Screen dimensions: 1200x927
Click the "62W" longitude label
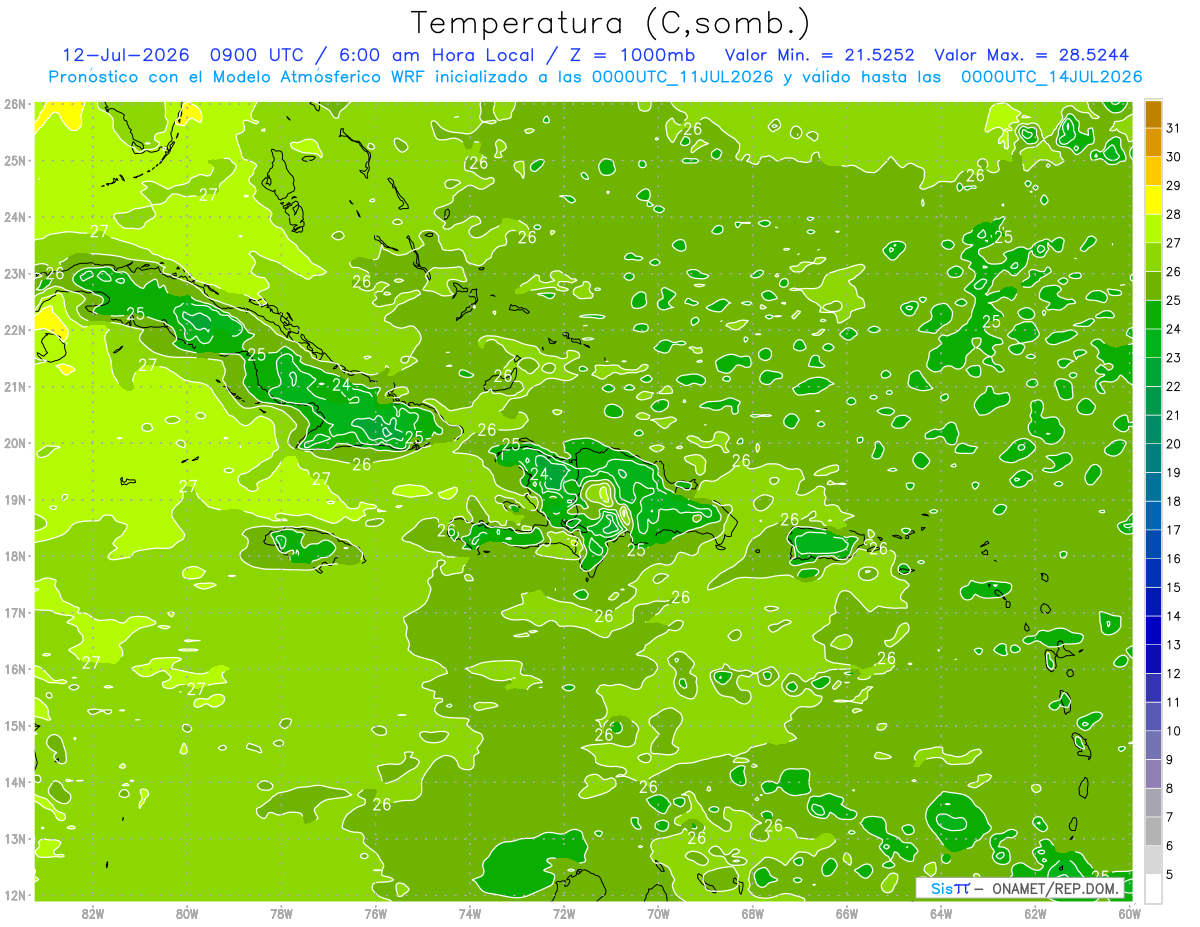pyautogui.click(x=1035, y=914)
